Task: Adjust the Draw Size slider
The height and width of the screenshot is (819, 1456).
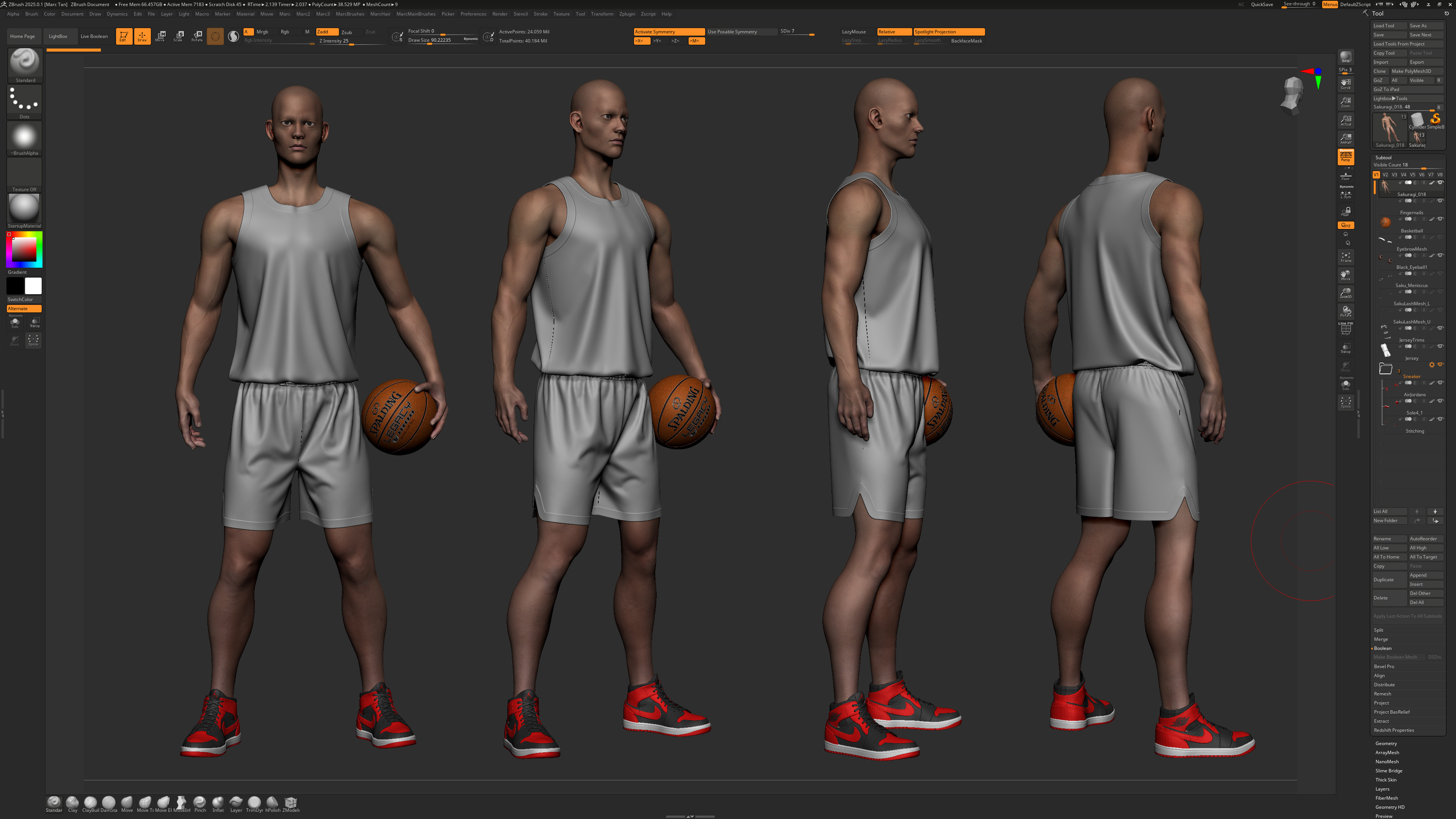Action: point(442,40)
